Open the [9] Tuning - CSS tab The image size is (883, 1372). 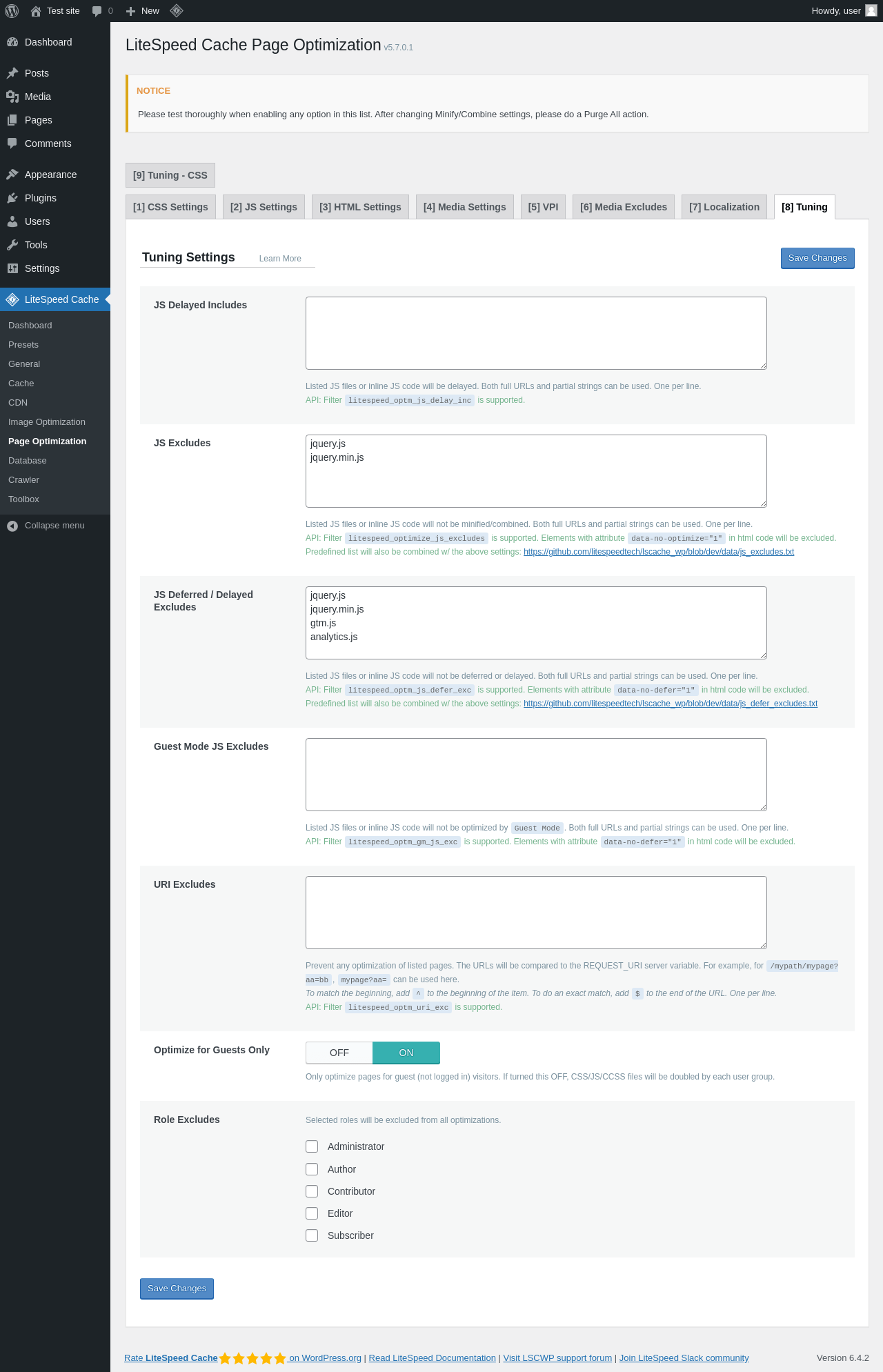point(170,175)
